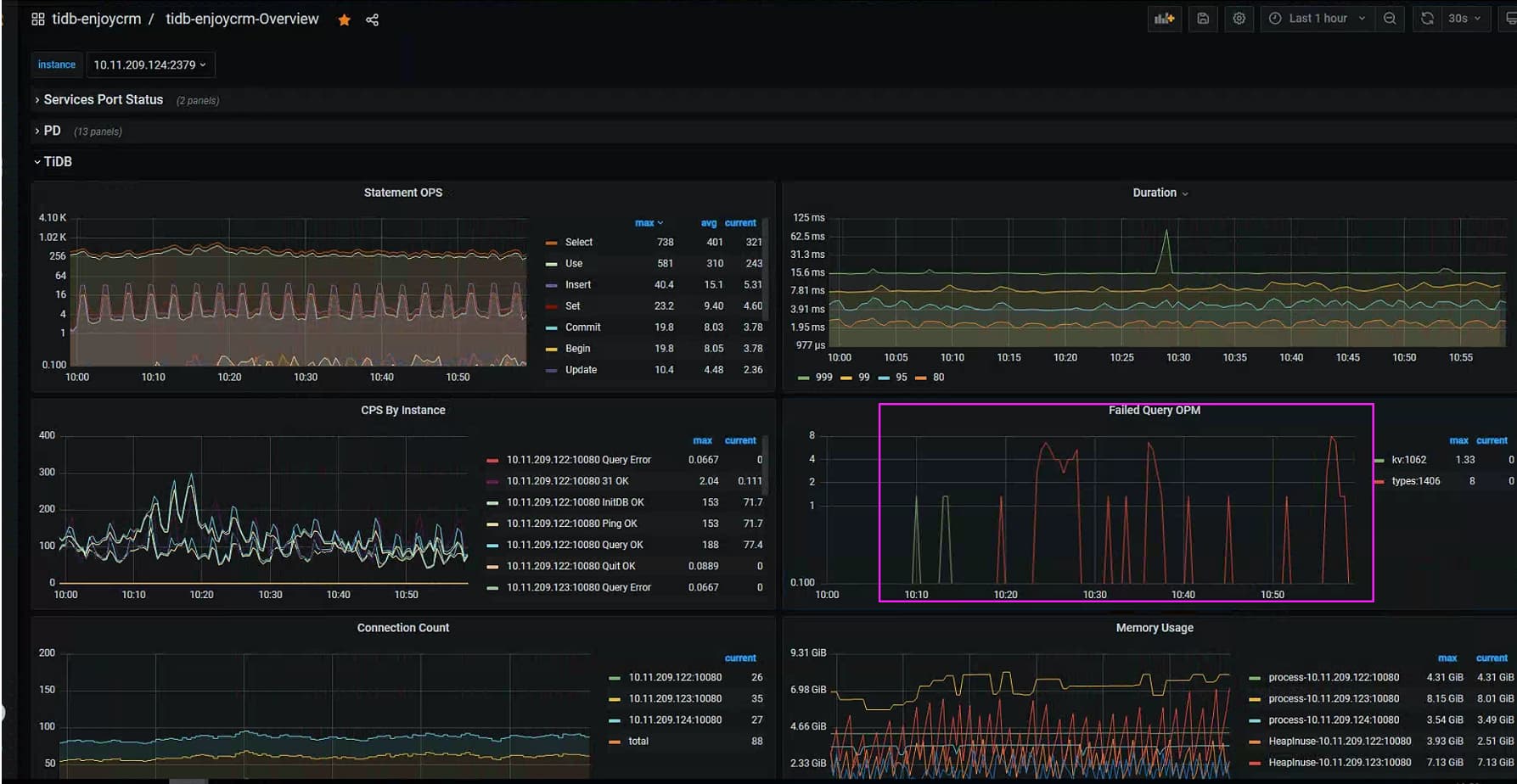1517x784 pixels.
Task: Open the instance 10.11.209.124:2379 dropdown
Action: pos(149,65)
